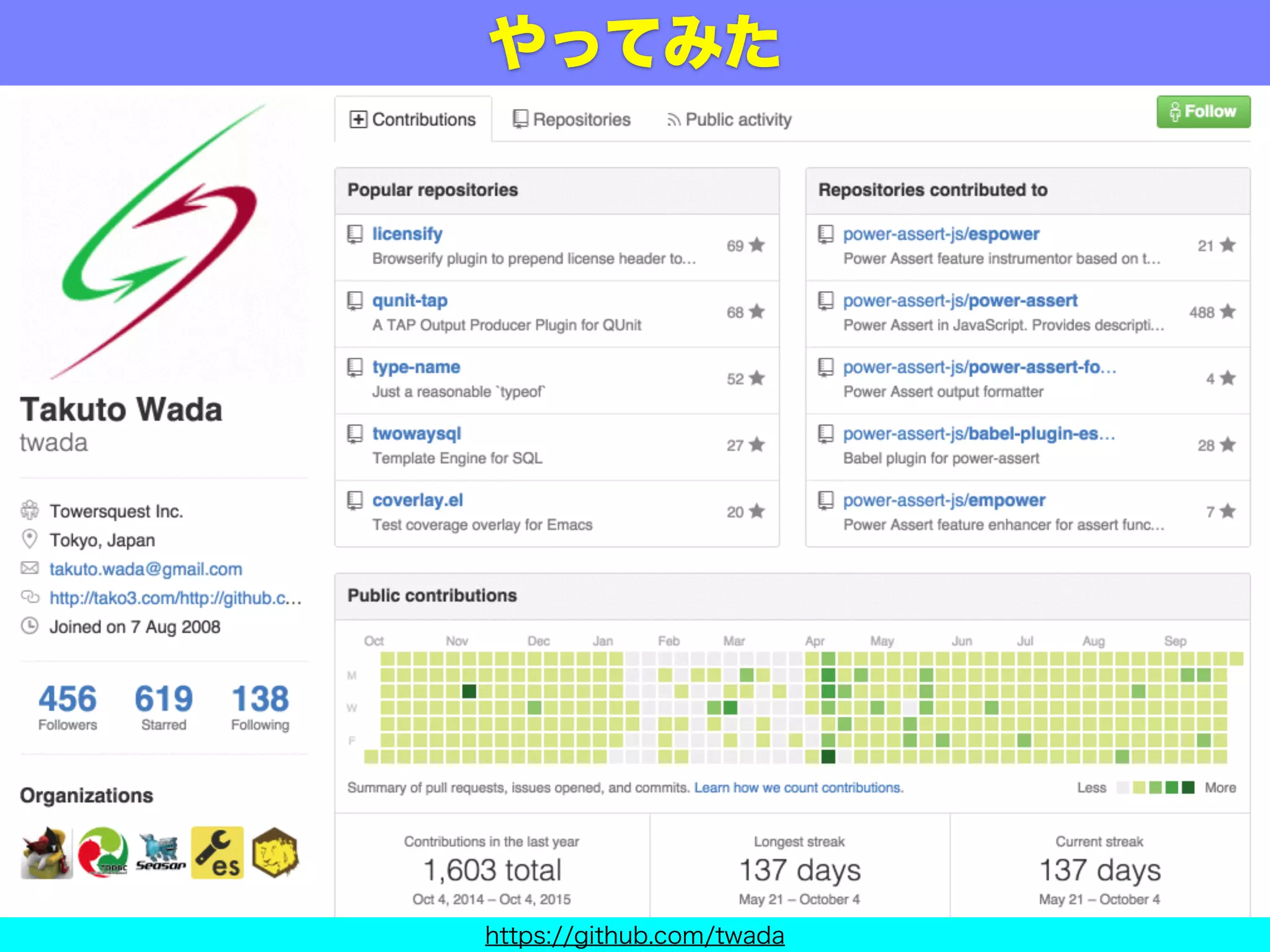Open the twowaysql repository
The image size is (1270, 952).
416,433
